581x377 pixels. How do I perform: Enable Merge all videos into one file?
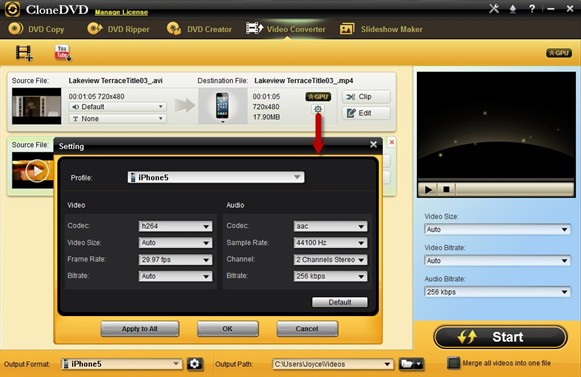pos(453,363)
